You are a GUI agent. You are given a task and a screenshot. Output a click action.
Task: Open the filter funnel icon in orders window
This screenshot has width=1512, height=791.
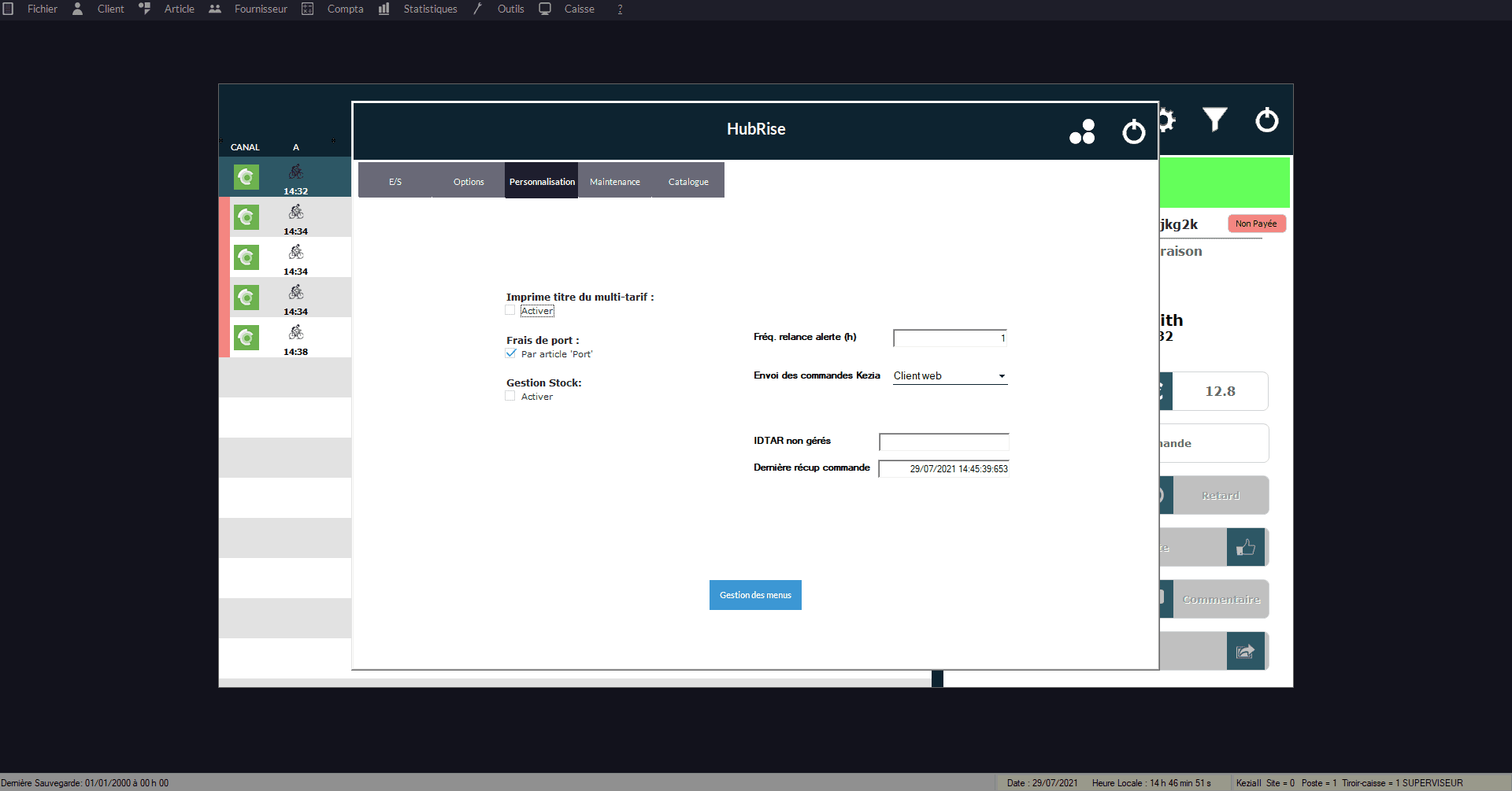pyautogui.click(x=1214, y=120)
